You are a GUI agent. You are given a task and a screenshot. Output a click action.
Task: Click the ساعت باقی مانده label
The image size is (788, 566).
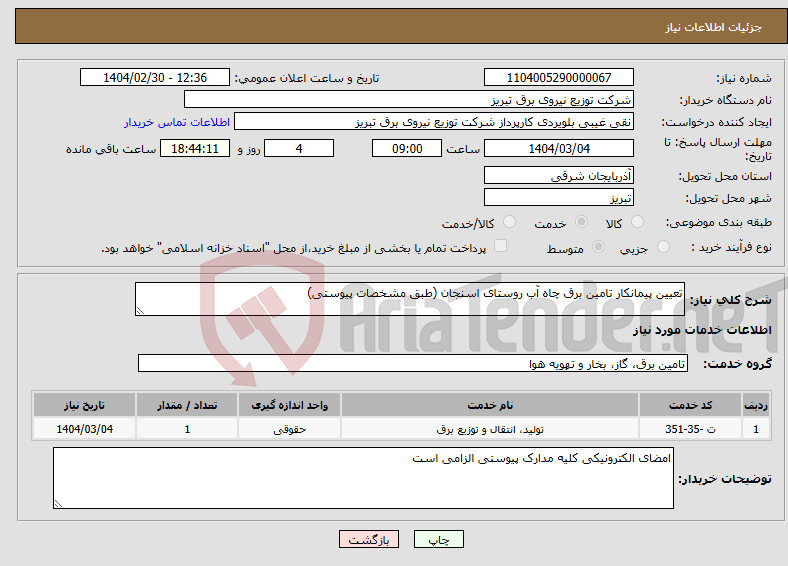(111, 149)
